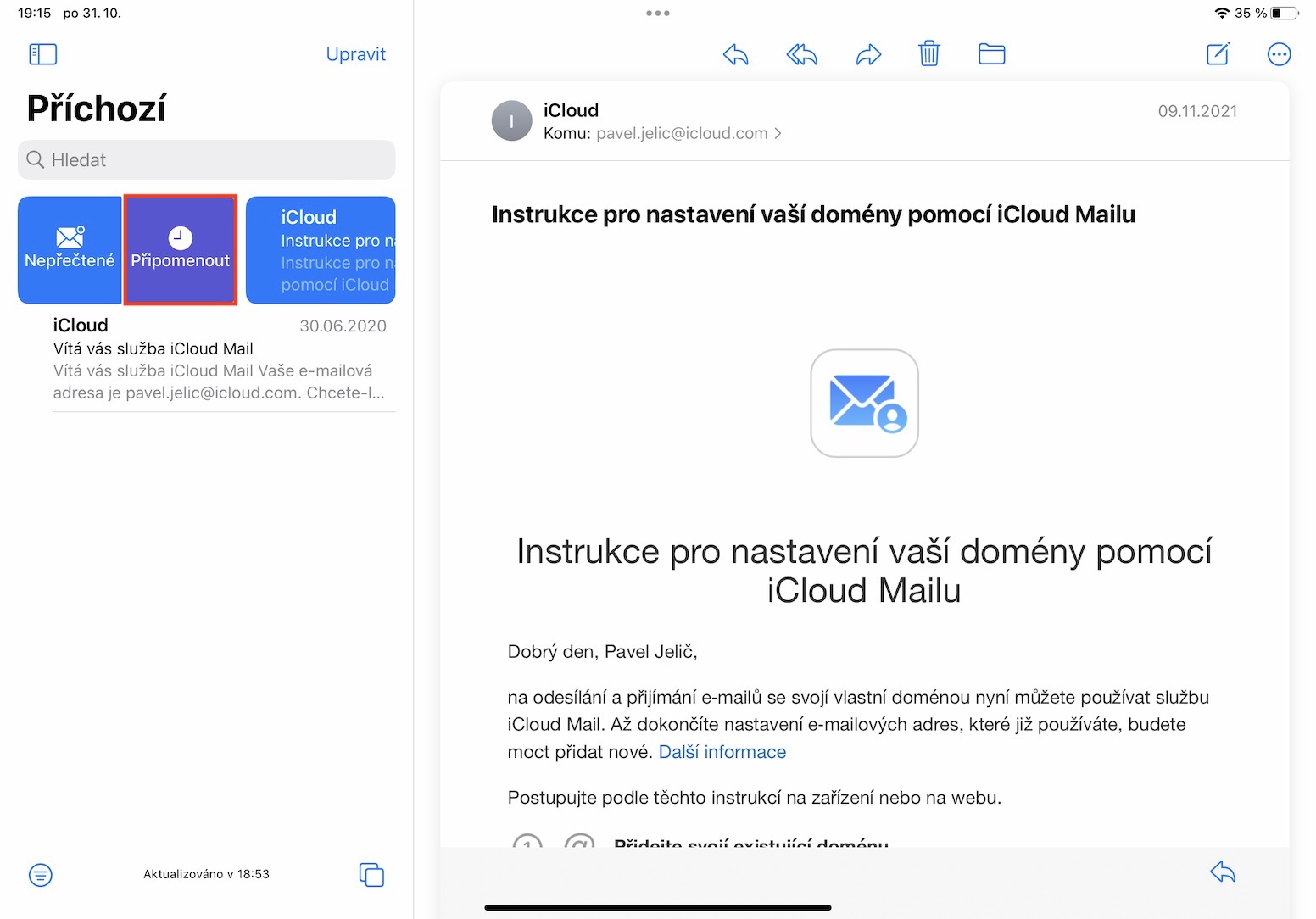The image size is (1316, 919).
Task: Tap the battery status indicator
Action: coord(1284,13)
